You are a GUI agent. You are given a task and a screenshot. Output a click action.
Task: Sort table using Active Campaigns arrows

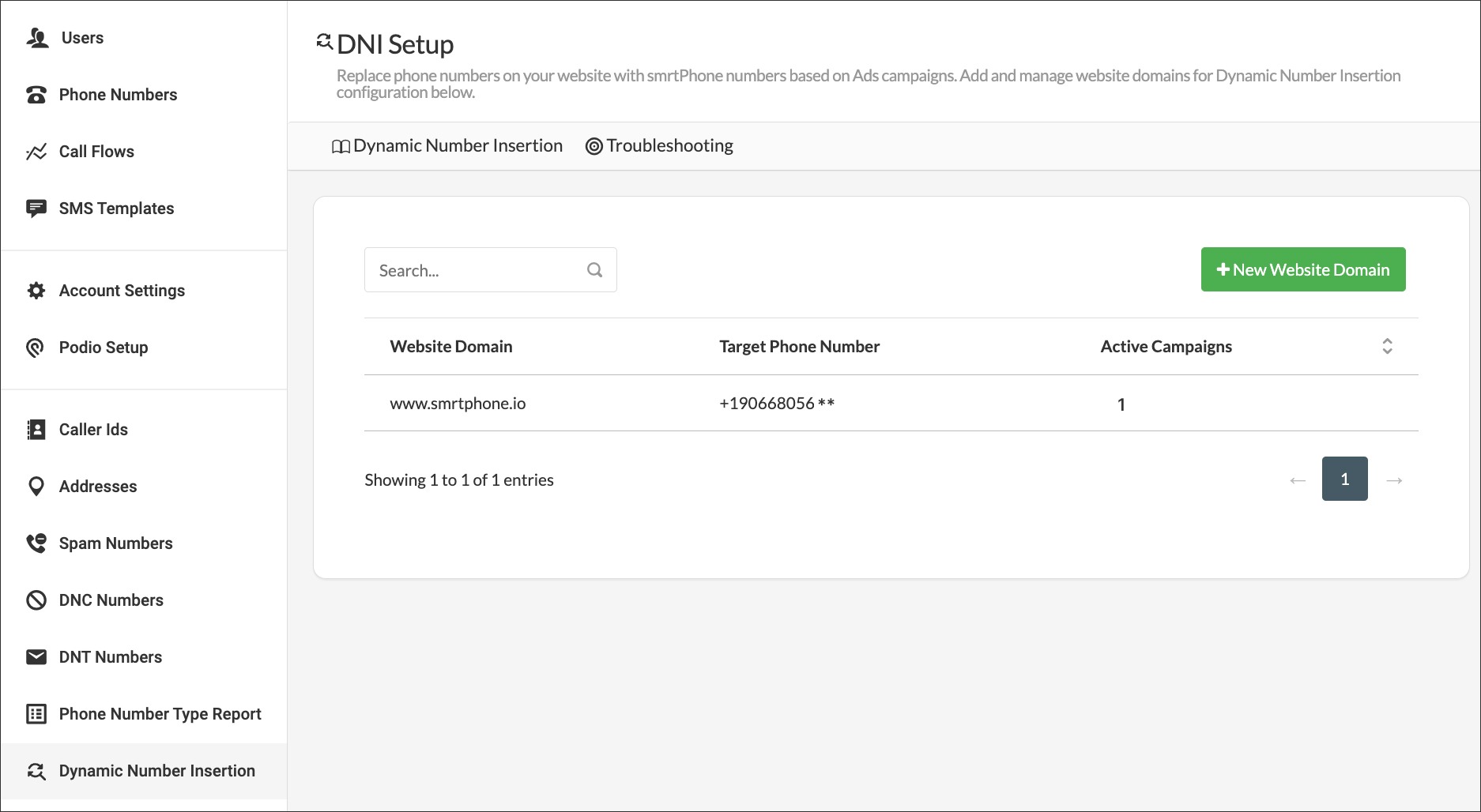pos(1386,346)
